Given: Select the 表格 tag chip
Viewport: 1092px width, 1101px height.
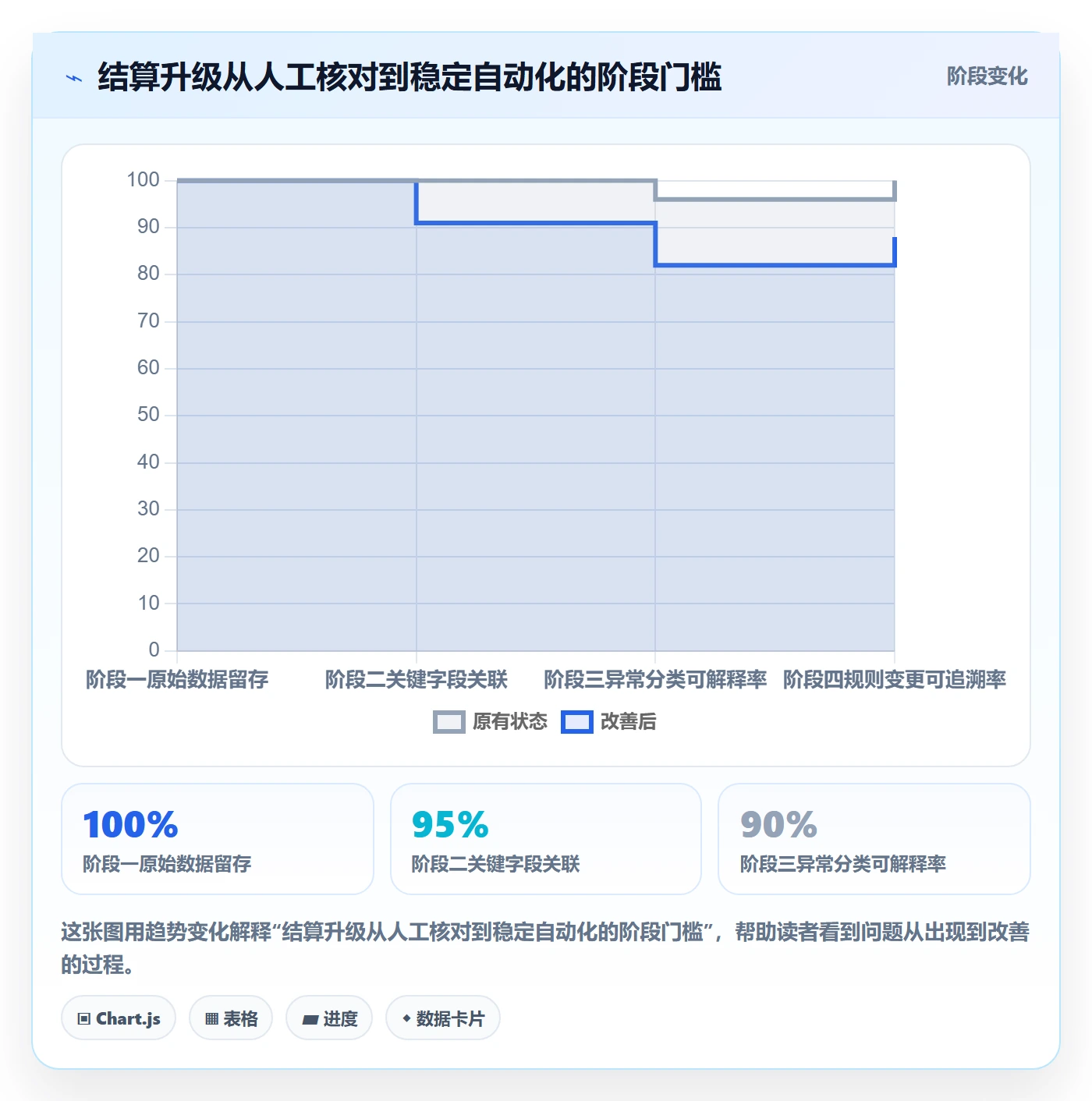Looking at the screenshot, I should [x=231, y=1018].
